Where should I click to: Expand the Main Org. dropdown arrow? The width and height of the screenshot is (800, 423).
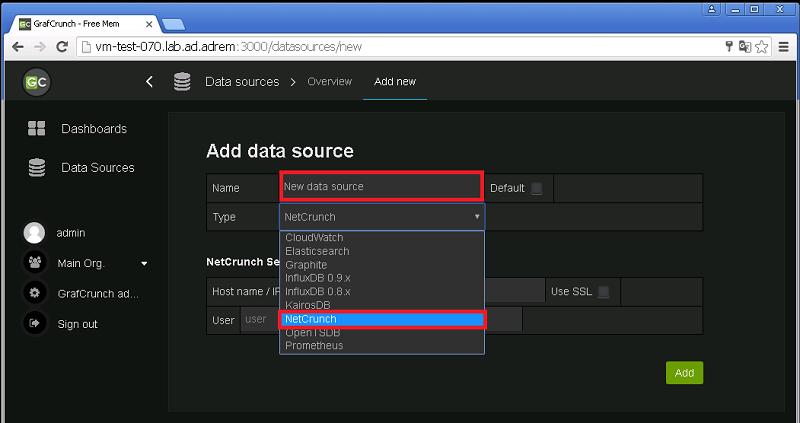click(144, 263)
